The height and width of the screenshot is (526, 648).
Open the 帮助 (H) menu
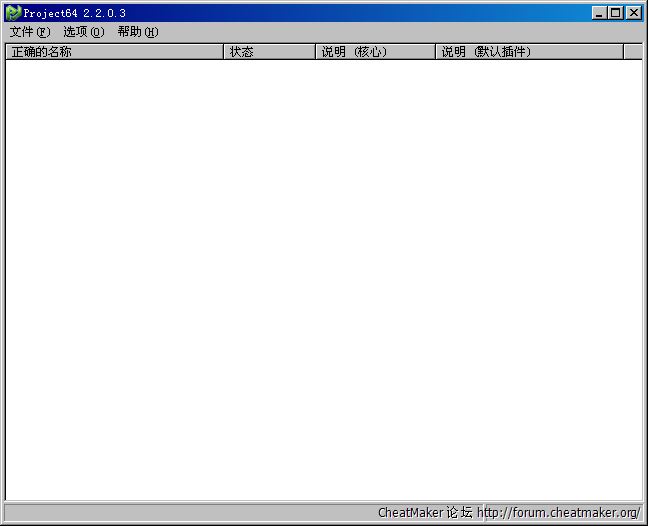click(x=137, y=32)
